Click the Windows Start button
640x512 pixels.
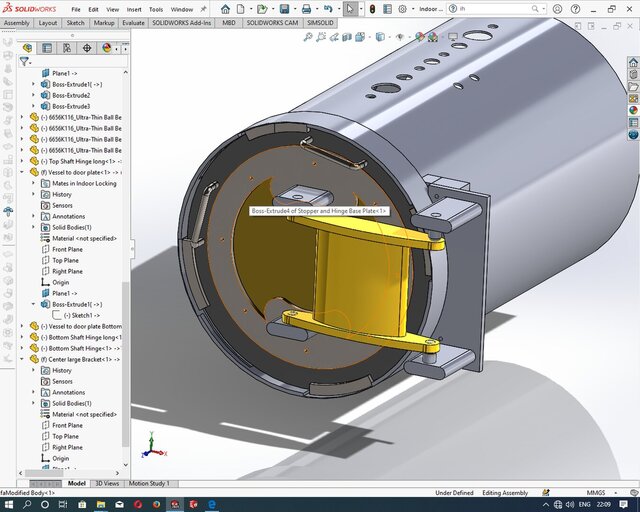pos(9,504)
